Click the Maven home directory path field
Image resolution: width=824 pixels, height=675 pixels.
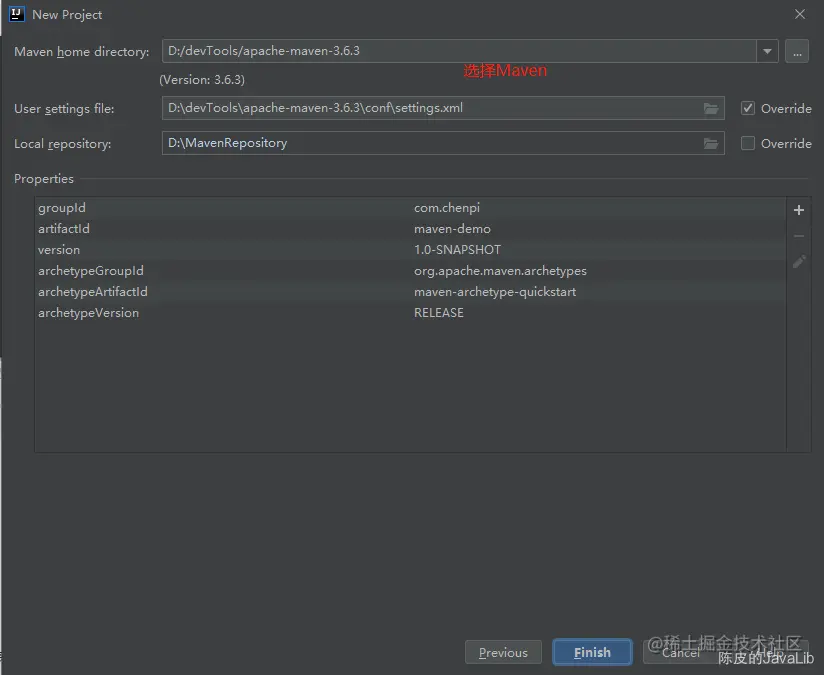pyautogui.click(x=459, y=51)
